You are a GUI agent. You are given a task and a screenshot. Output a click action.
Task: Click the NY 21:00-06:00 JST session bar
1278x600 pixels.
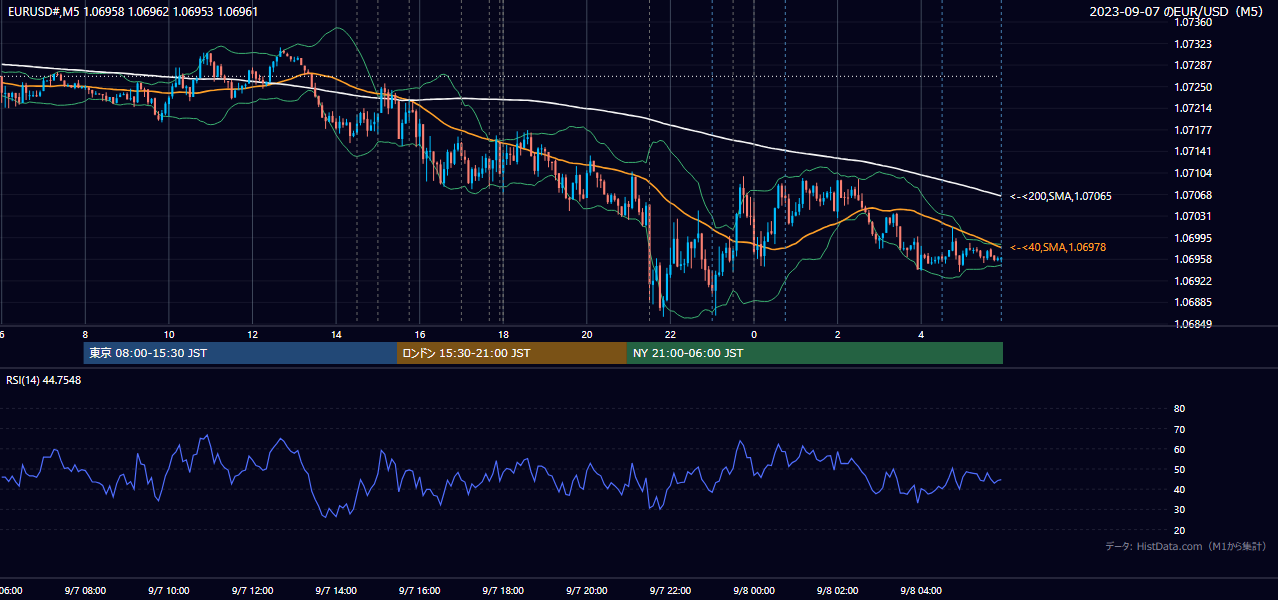(x=815, y=353)
